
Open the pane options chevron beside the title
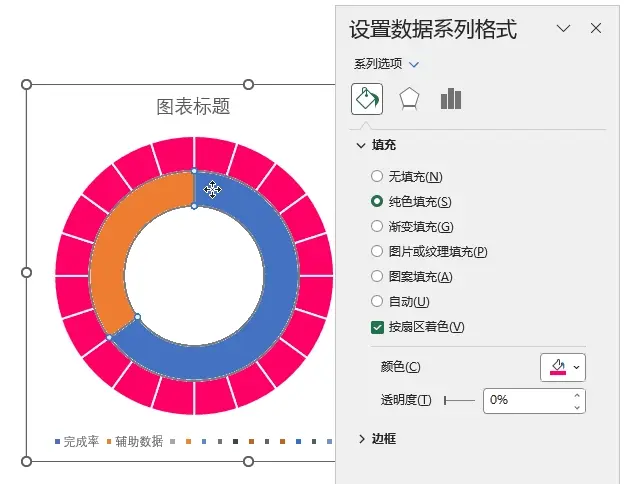pyautogui.click(x=563, y=29)
